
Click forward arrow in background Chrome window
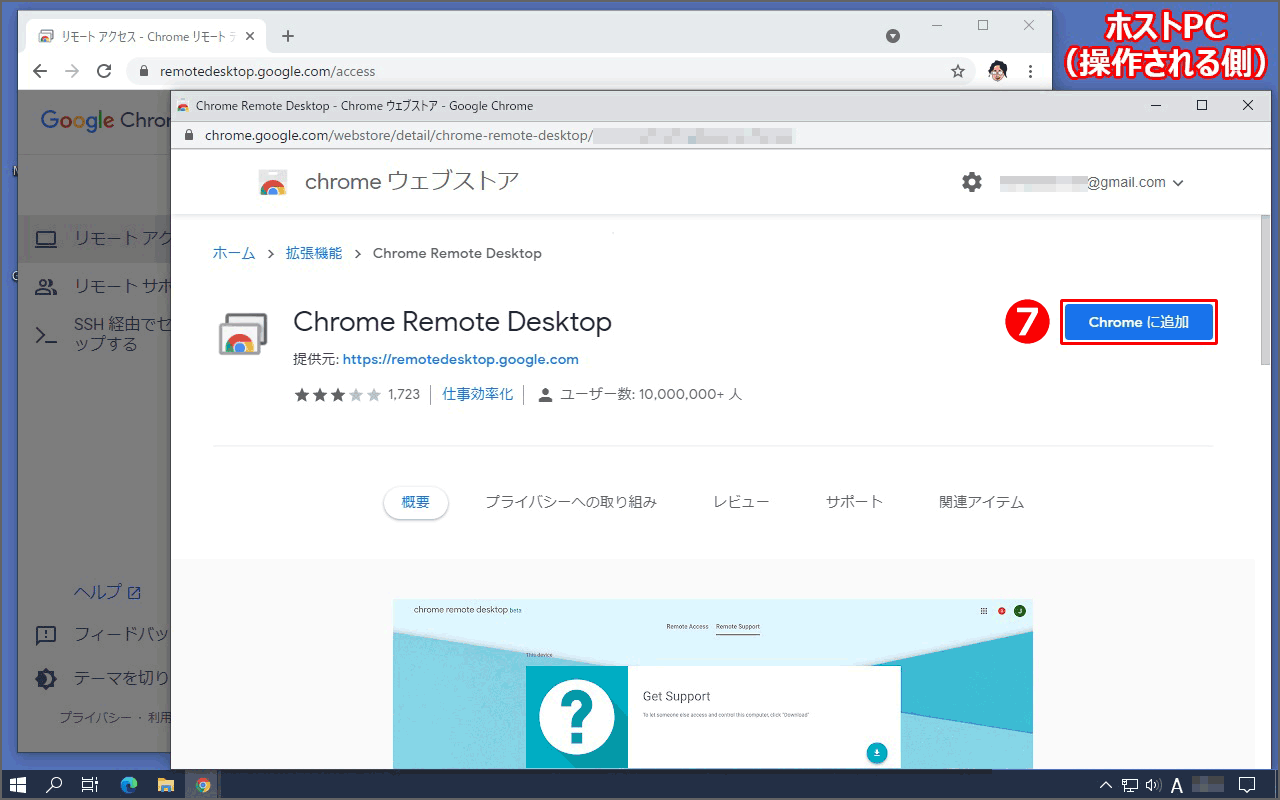point(72,71)
